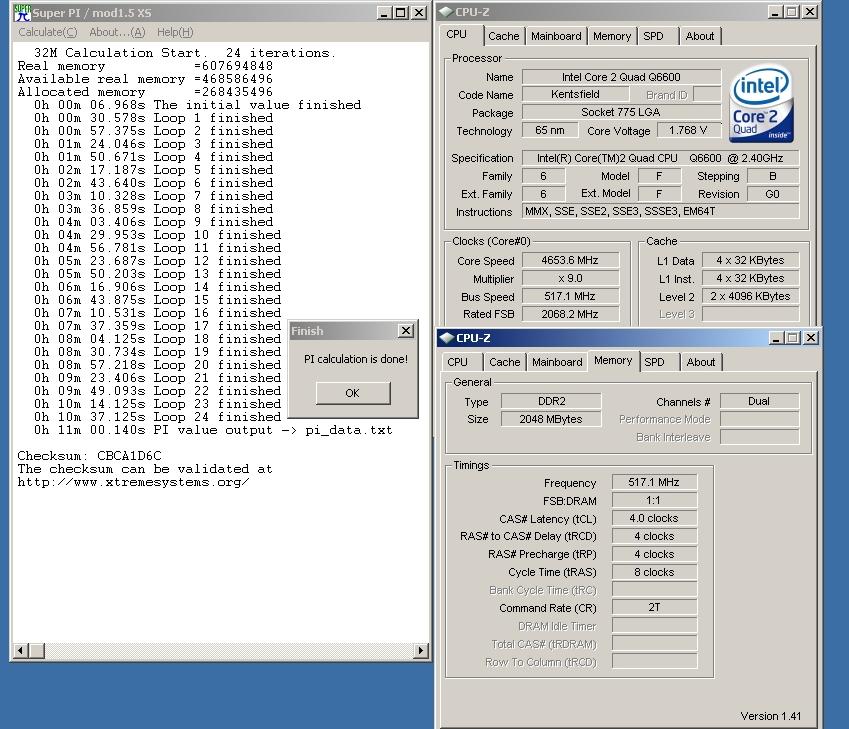Image resolution: width=849 pixels, height=729 pixels.
Task: Close the lower CPU-Z window
Action: click(811, 338)
